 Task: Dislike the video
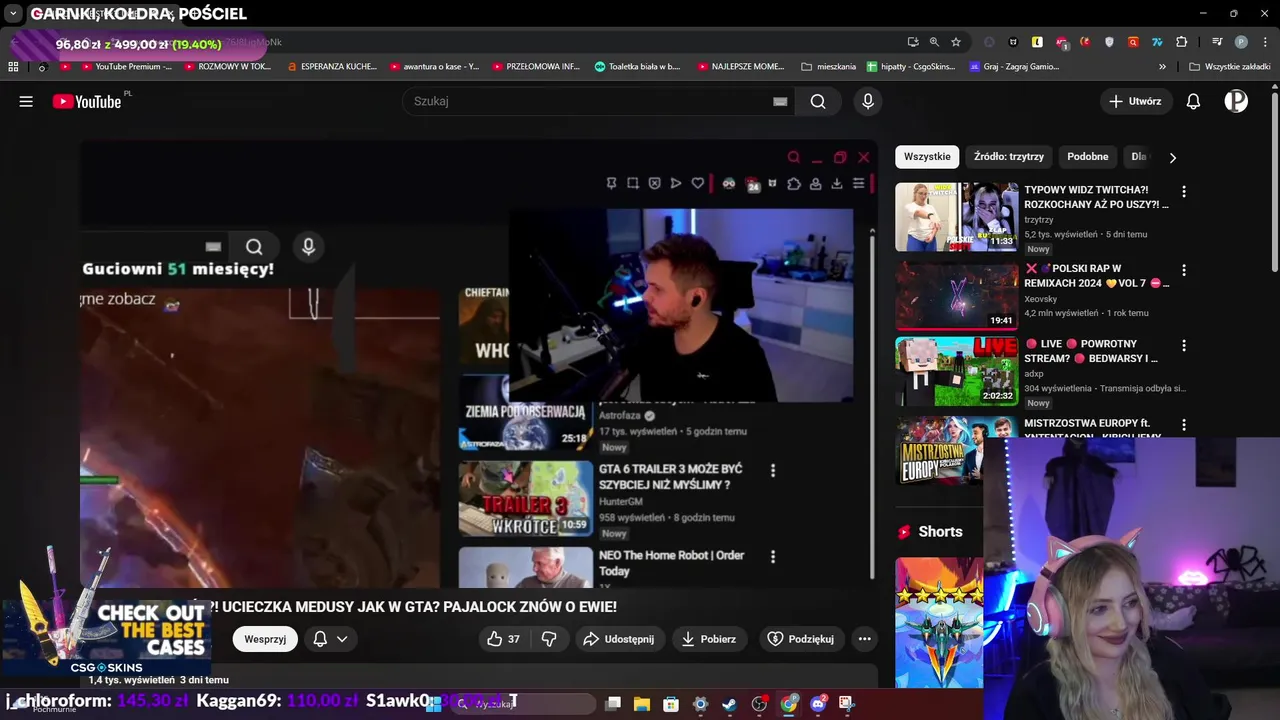pyautogui.click(x=549, y=639)
